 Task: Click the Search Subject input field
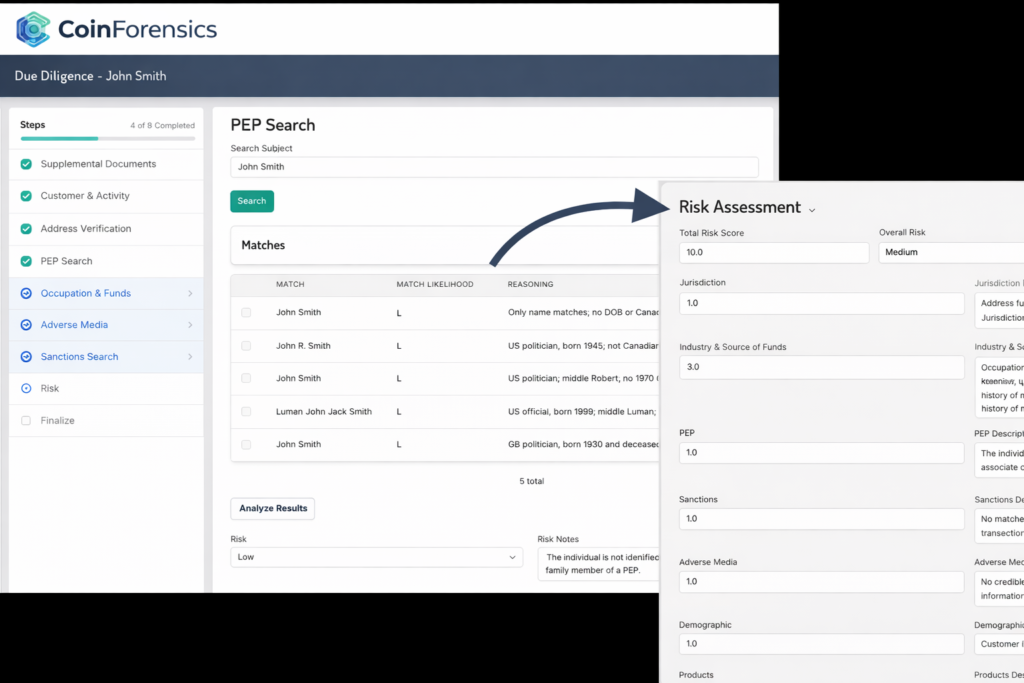click(494, 167)
